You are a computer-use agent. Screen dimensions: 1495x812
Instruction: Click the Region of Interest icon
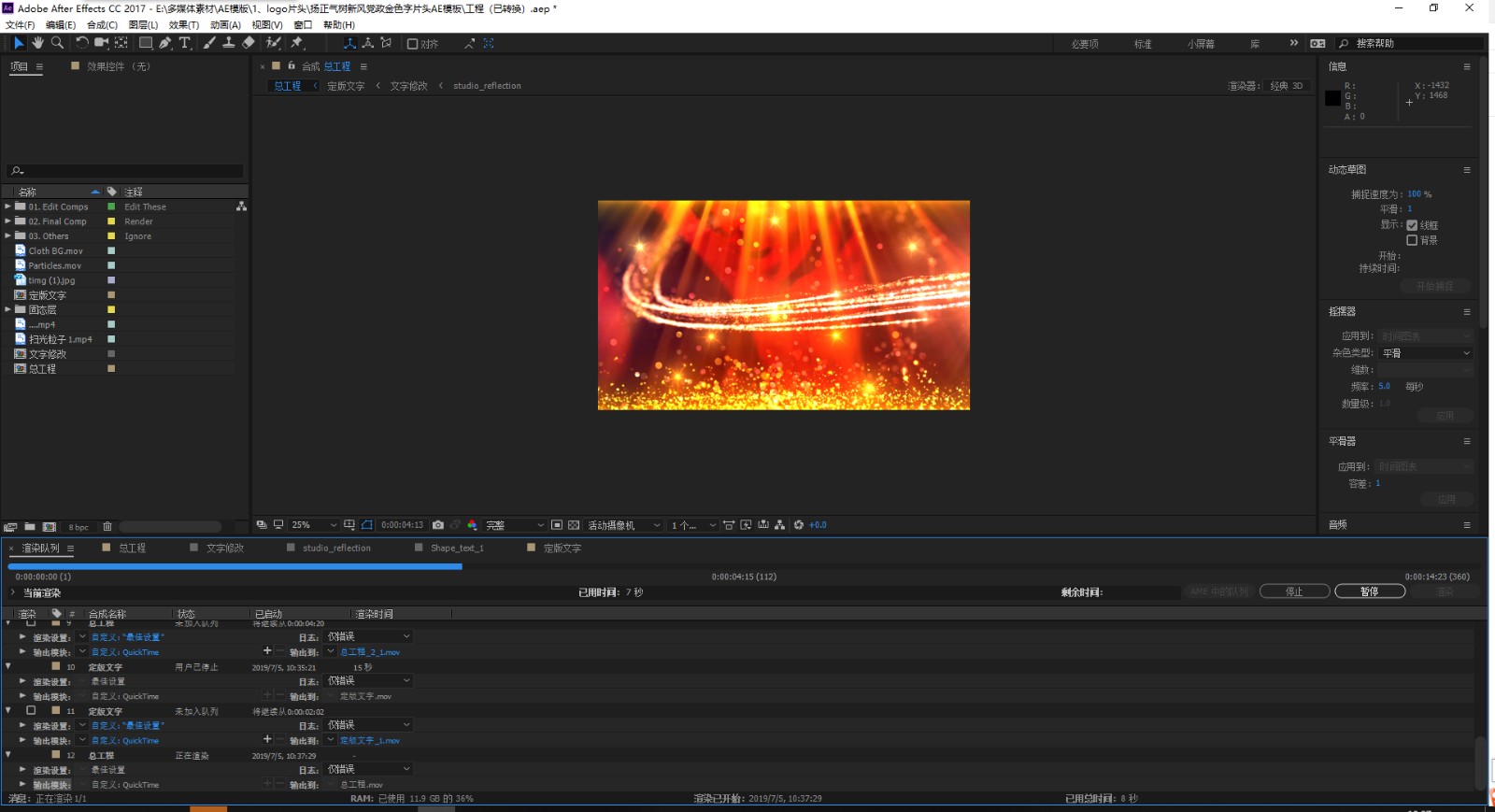click(x=556, y=525)
